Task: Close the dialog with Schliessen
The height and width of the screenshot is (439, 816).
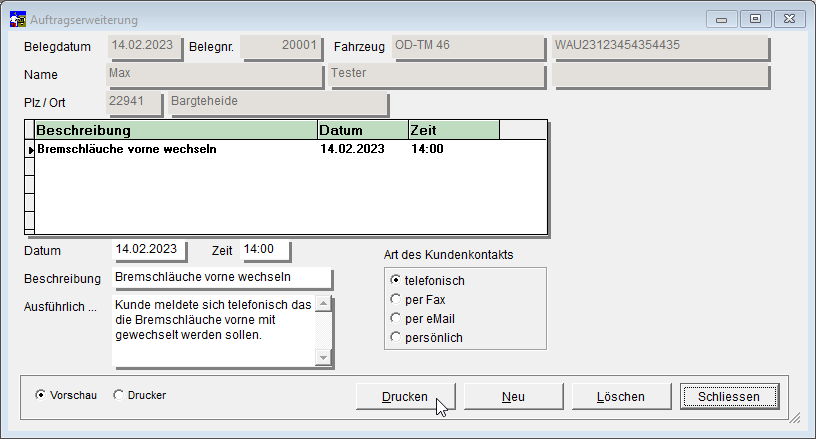Action: pos(729,396)
